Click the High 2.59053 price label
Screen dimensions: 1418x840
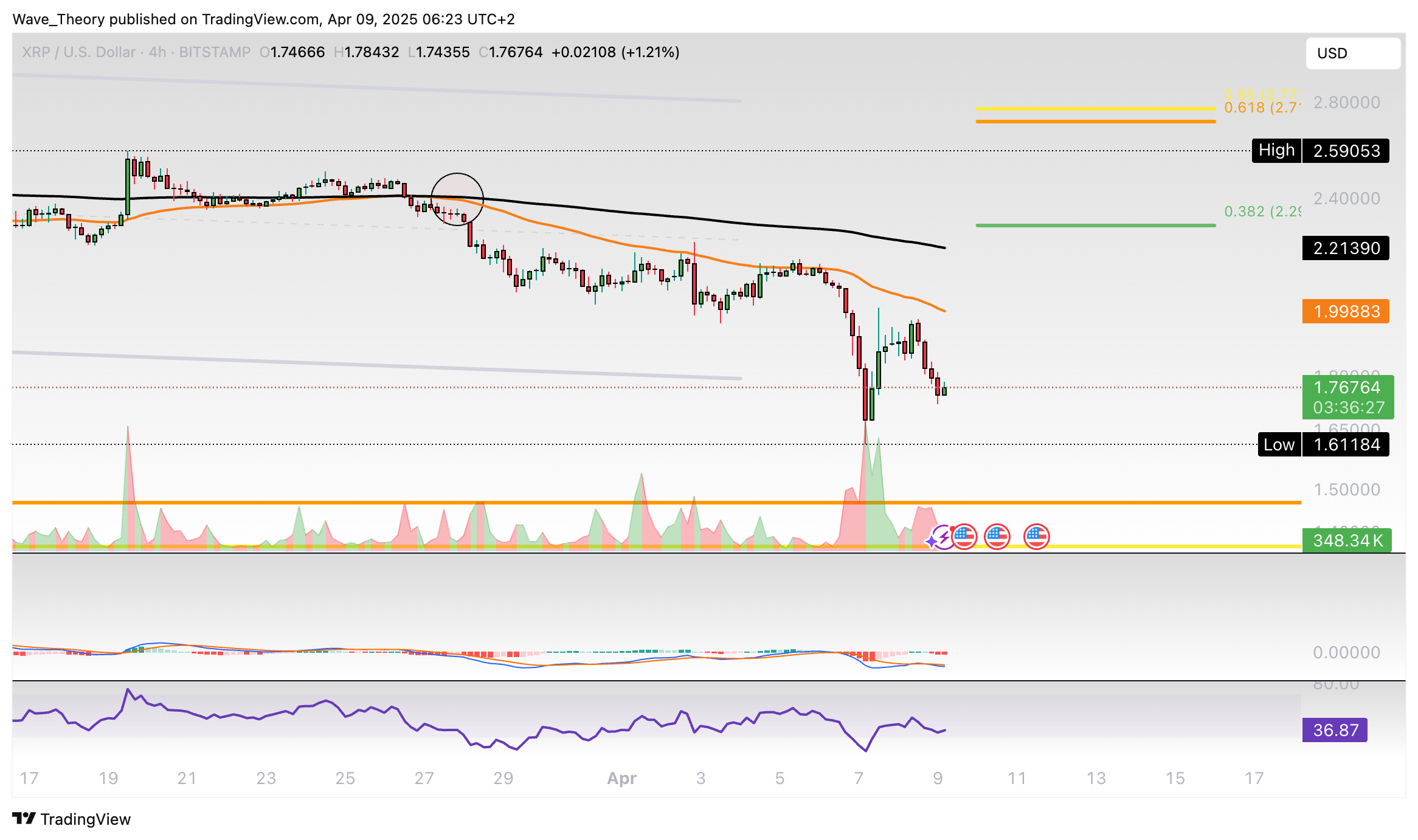(x=1320, y=151)
